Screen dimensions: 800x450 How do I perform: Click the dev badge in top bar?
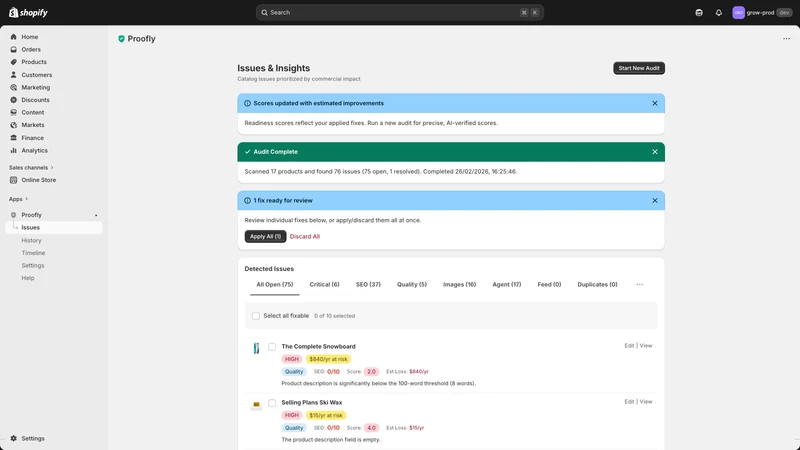(x=784, y=12)
